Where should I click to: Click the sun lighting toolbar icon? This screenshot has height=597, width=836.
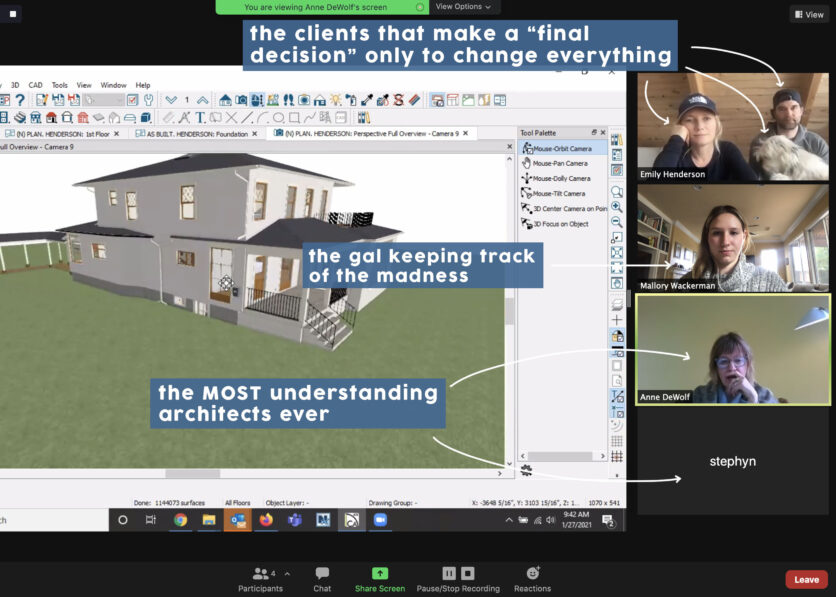tap(335, 100)
